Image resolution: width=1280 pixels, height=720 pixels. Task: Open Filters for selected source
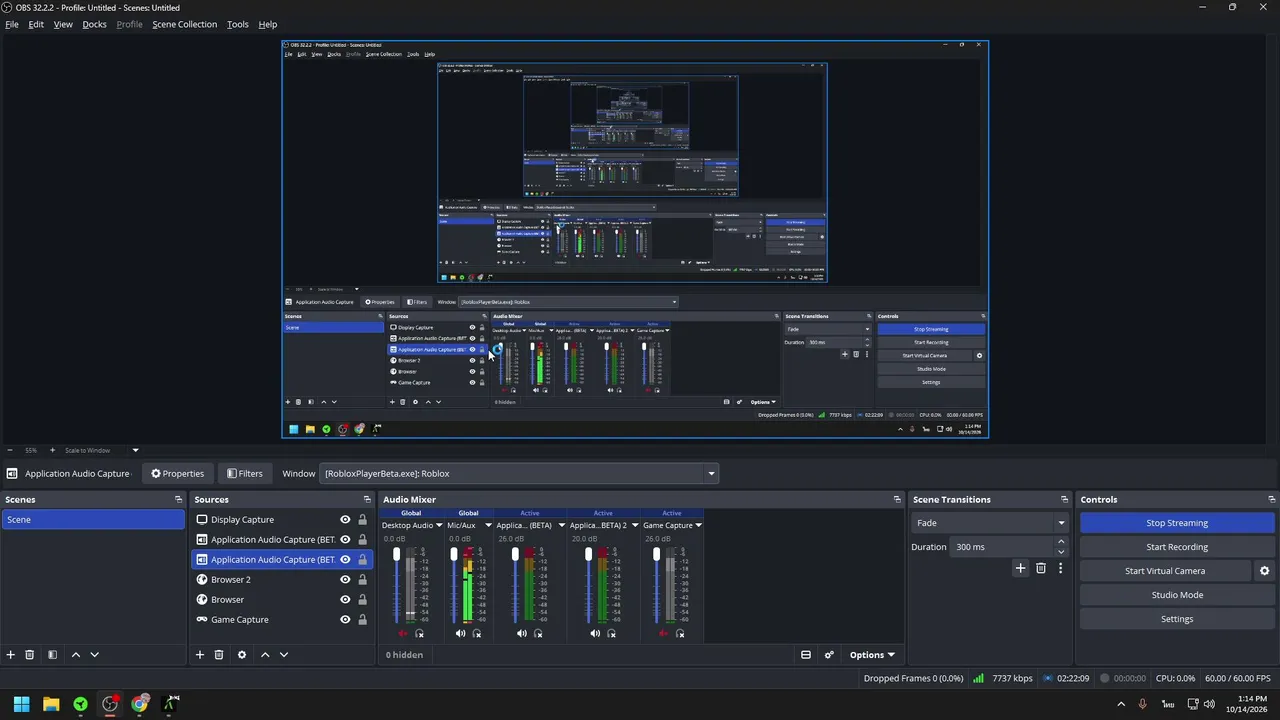[245, 474]
